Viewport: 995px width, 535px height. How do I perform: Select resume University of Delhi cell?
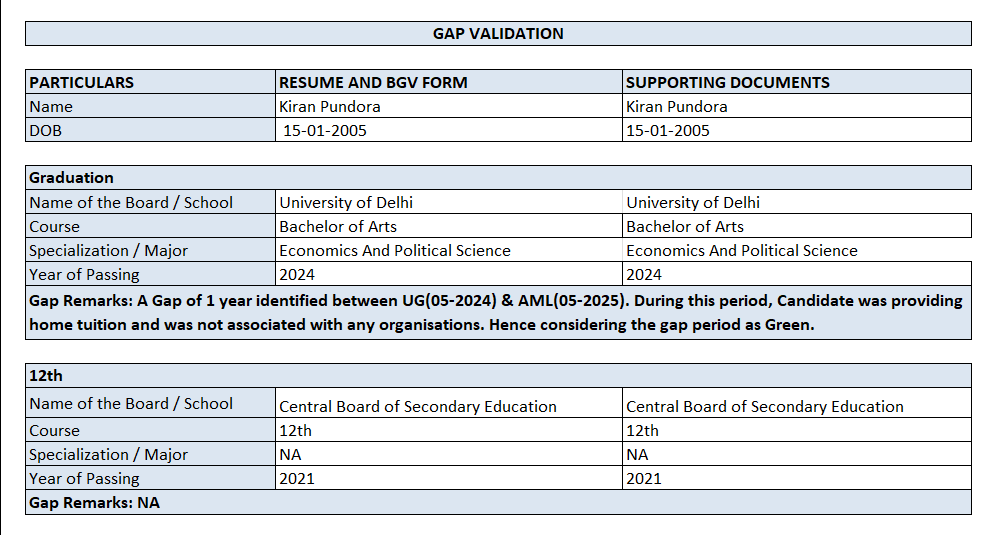[x=346, y=202]
